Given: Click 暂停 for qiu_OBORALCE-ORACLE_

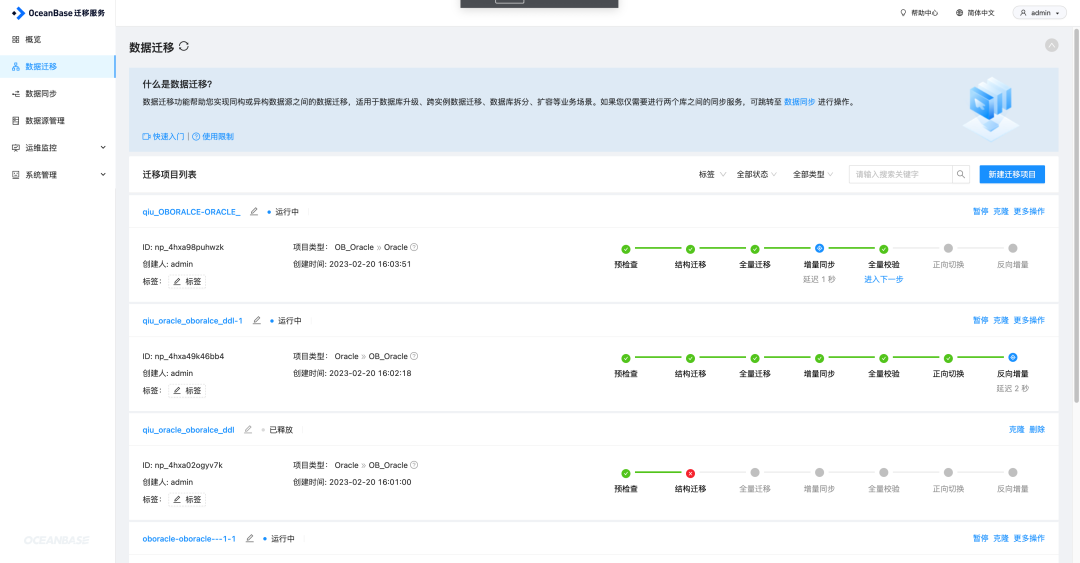Looking at the screenshot, I should [980, 212].
